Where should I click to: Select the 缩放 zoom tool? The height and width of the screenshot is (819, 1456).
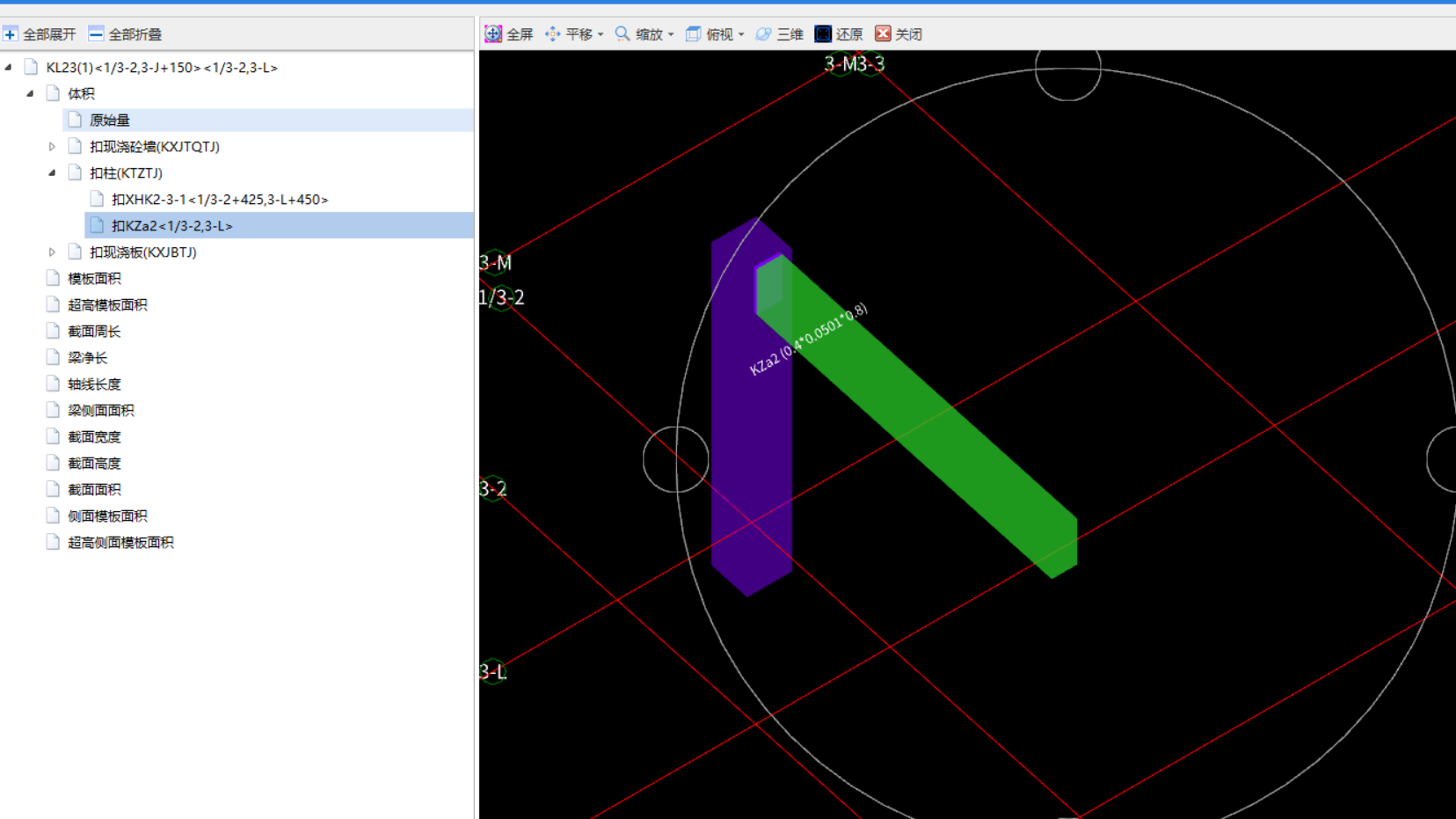pos(638,34)
